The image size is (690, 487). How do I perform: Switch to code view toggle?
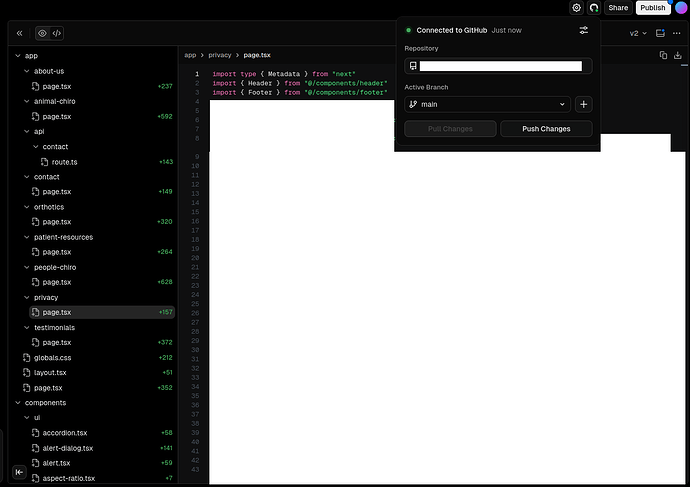tap(57, 33)
